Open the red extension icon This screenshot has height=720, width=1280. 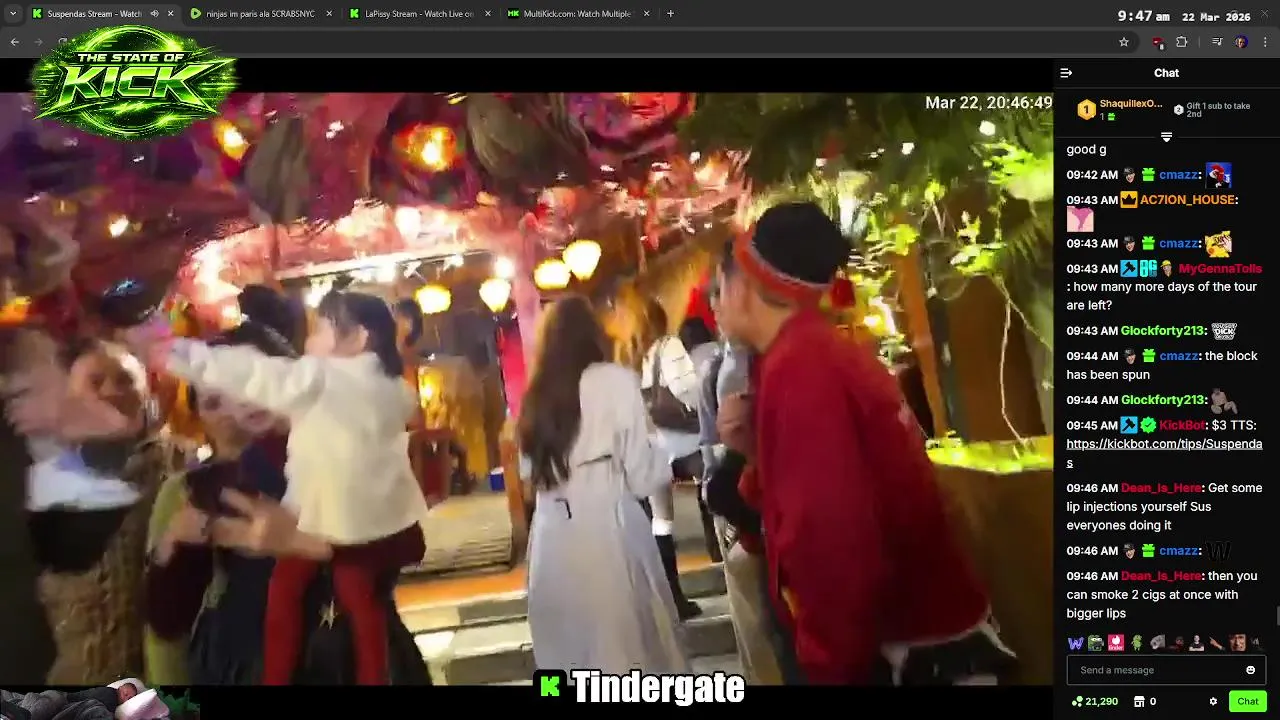tap(1158, 42)
